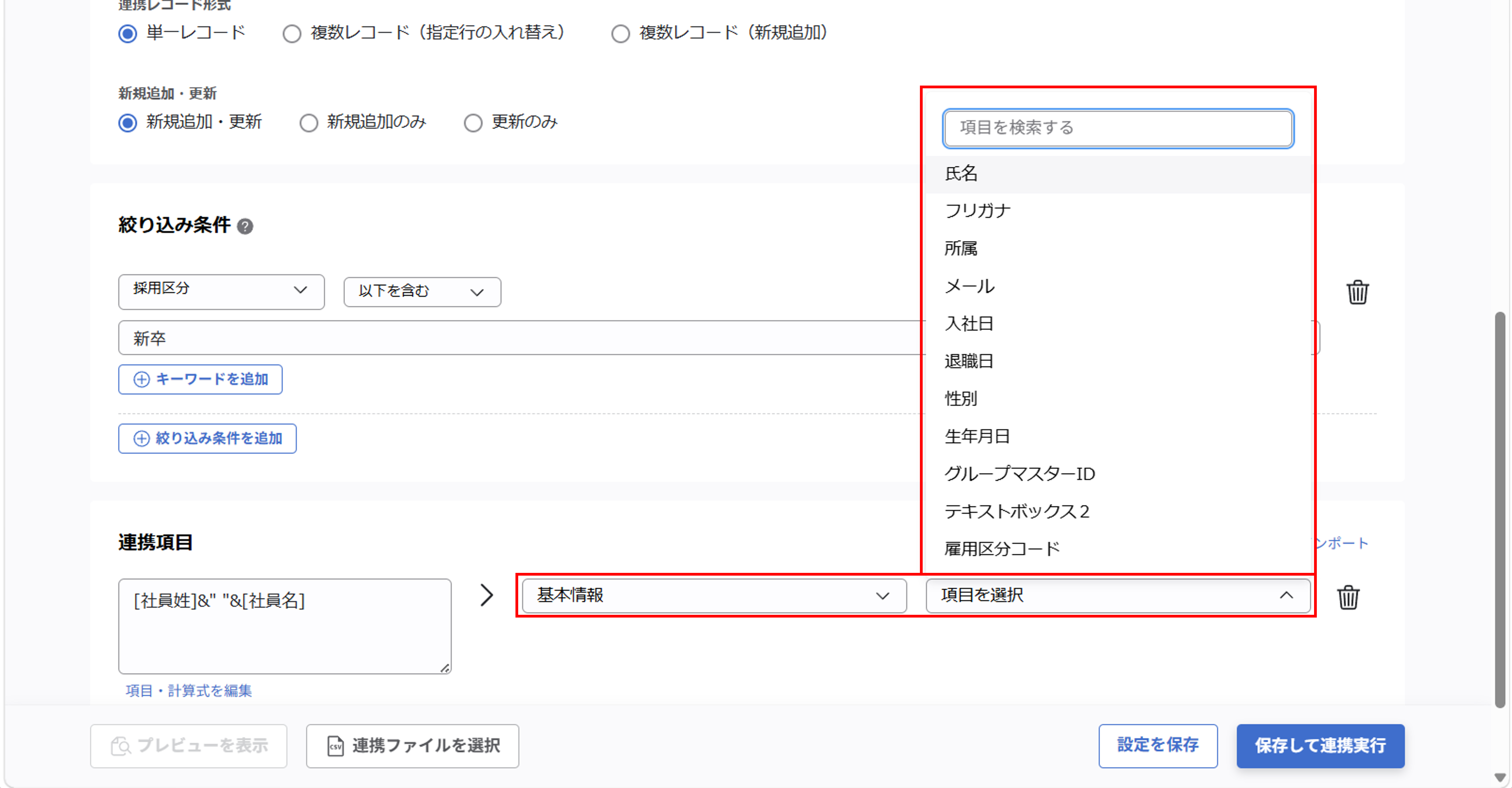Click the [社員姓]&" "&[社員名] formula textarea
The image size is (1512, 788).
tap(285, 626)
